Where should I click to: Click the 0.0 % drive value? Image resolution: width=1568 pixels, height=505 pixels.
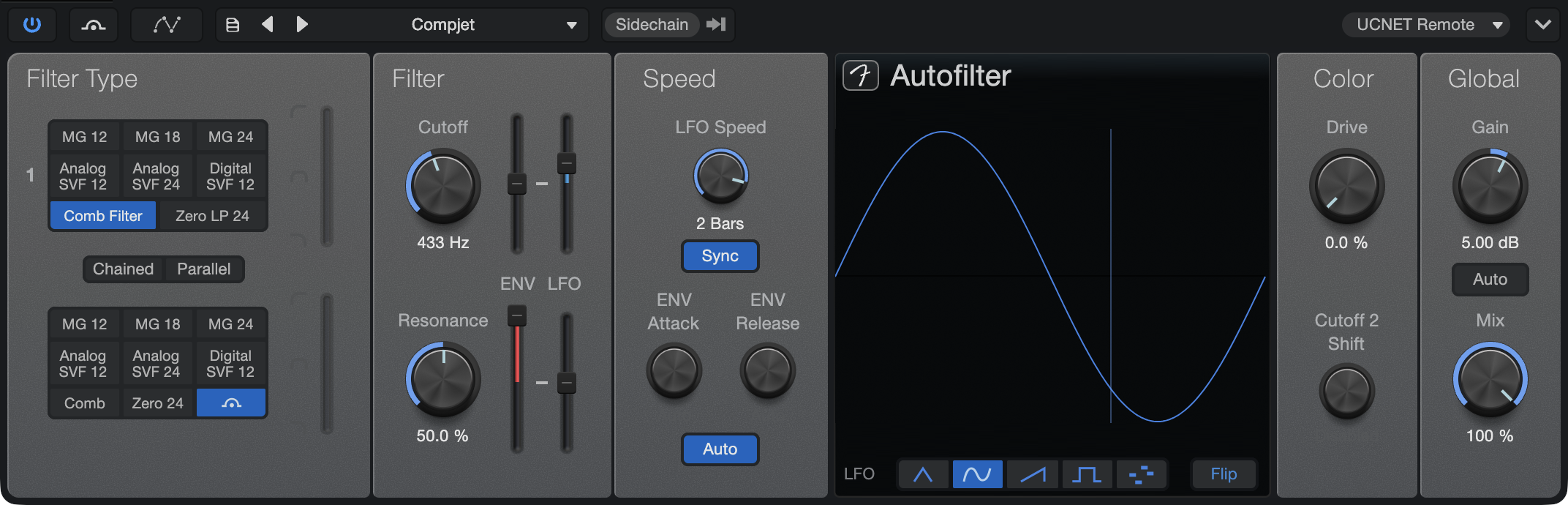(x=1346, y=242)
